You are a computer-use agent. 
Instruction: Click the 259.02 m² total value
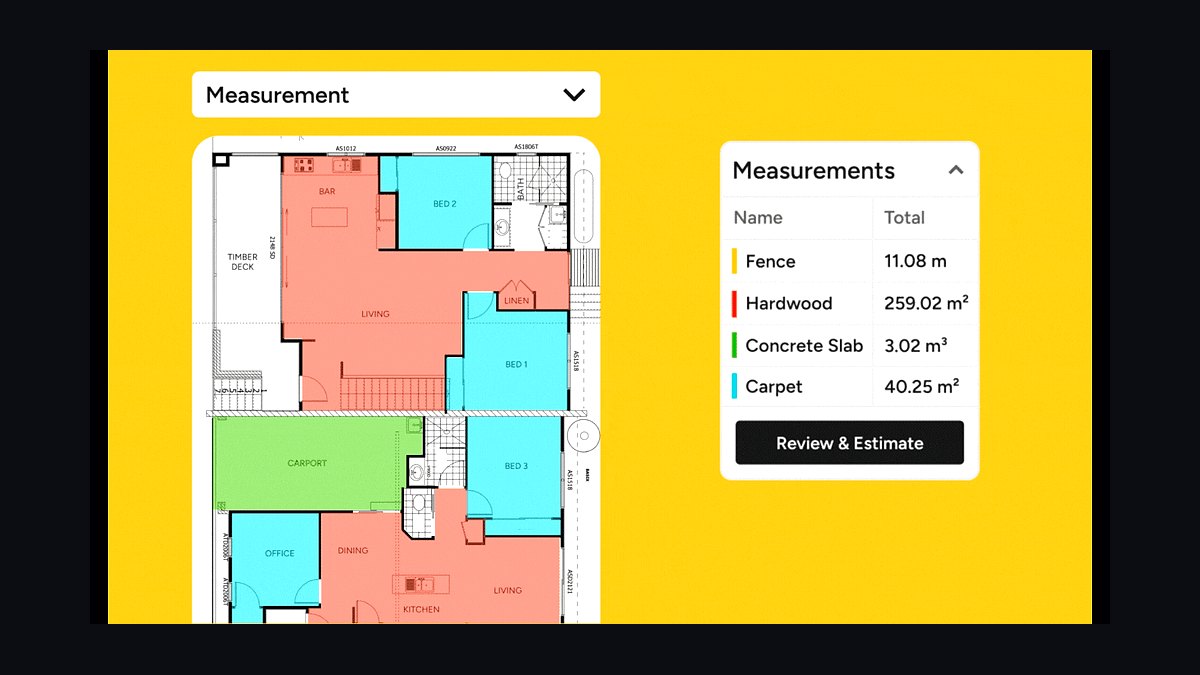[x=926, y=303]
